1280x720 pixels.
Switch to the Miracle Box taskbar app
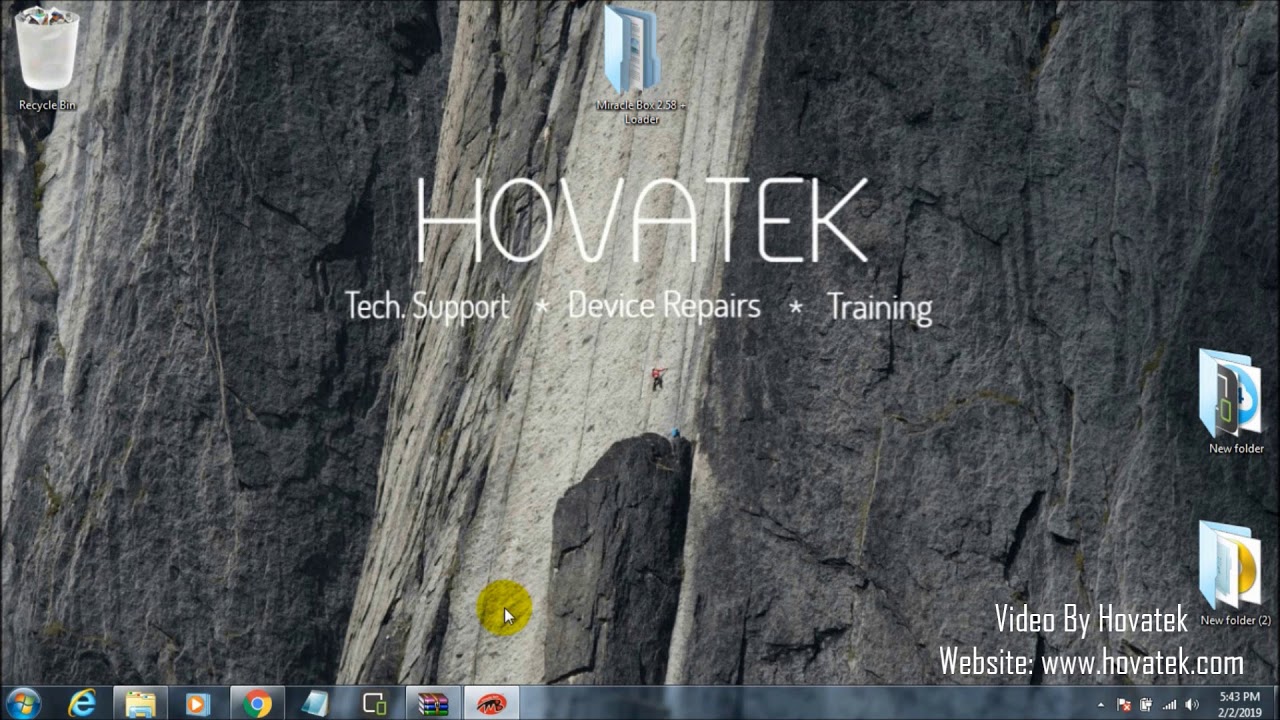click(491, 704)
